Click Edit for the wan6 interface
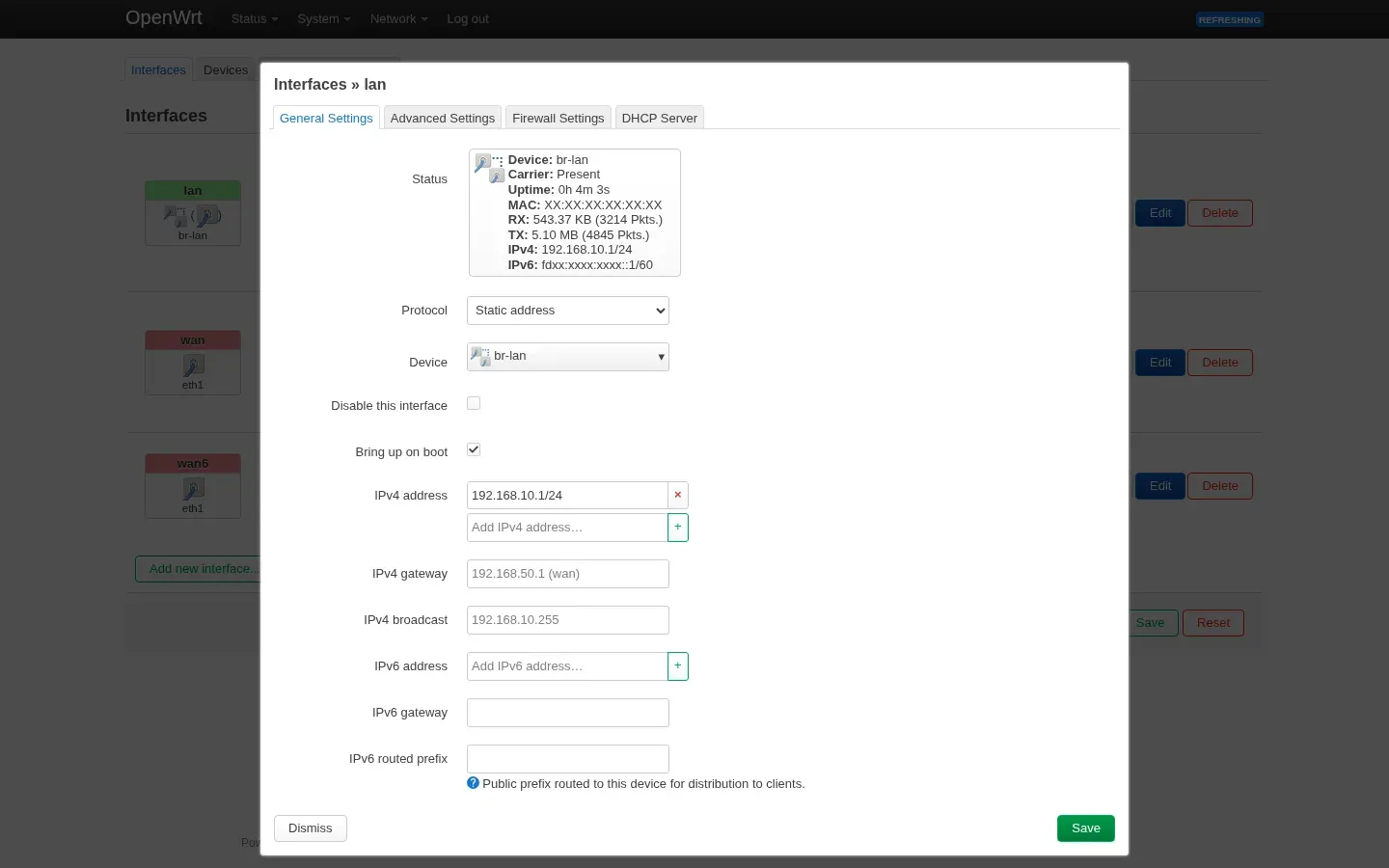Screen dimensions: 1389x868 point(1160,486)
